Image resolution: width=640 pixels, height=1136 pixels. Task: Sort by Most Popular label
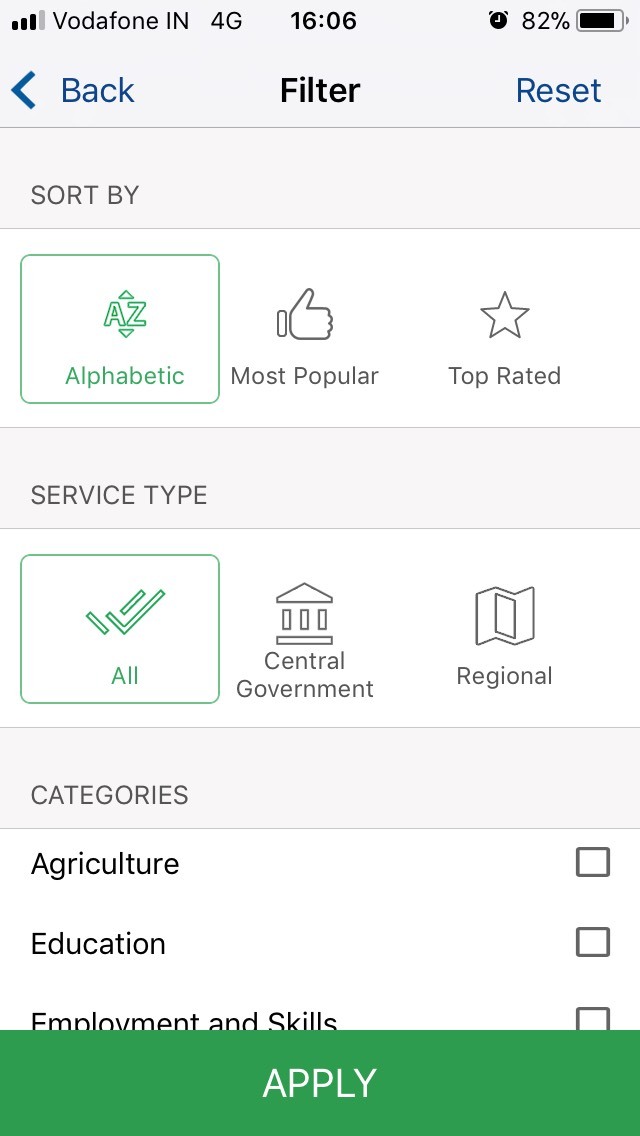coord(304,376)
